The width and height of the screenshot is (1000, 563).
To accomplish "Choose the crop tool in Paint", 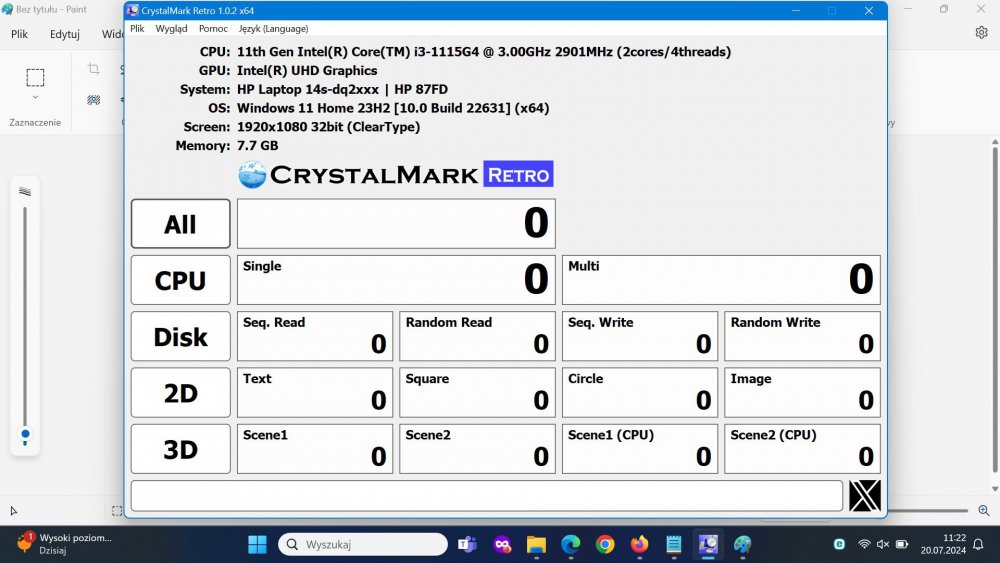I will [x=93, y=70].
